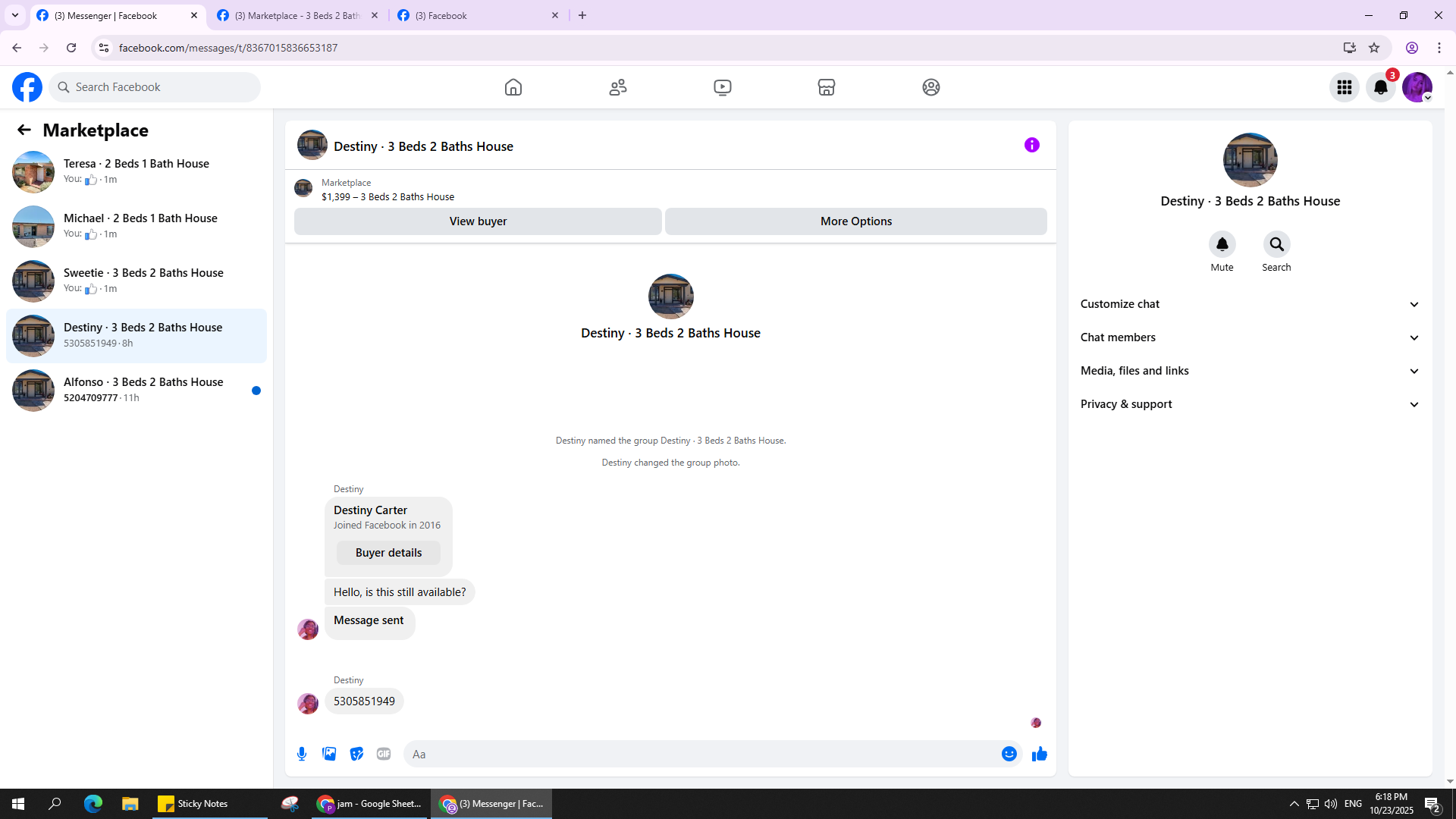Switch to the Marketplace browser tab
This screenshot has width=1456, height=819.
[297, 15]
